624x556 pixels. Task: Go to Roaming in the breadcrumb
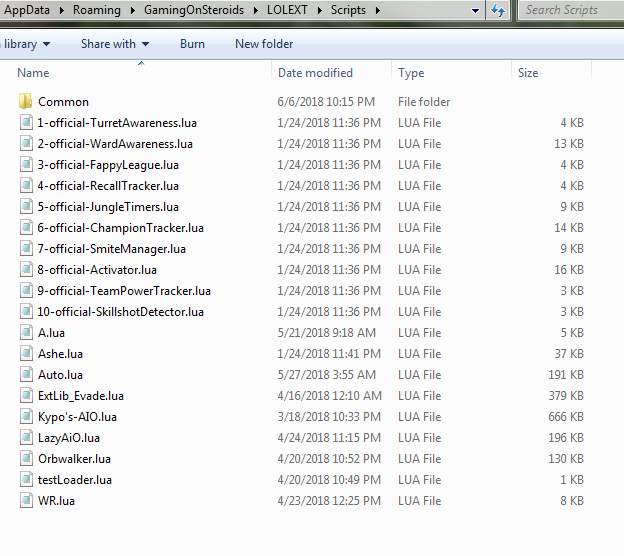(x=97, y=10)
